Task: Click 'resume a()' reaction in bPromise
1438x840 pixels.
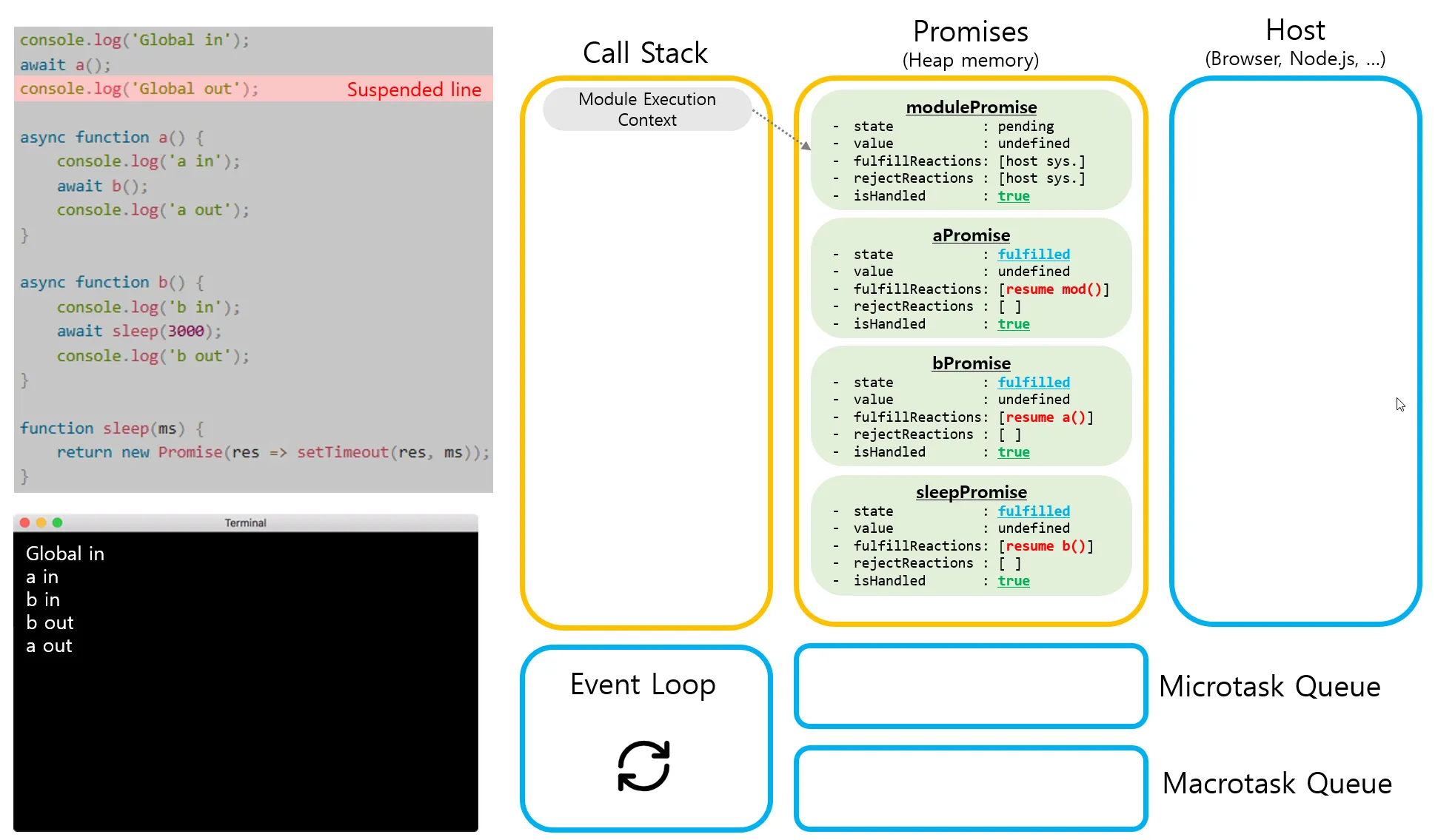Action: click(1046, 417)
